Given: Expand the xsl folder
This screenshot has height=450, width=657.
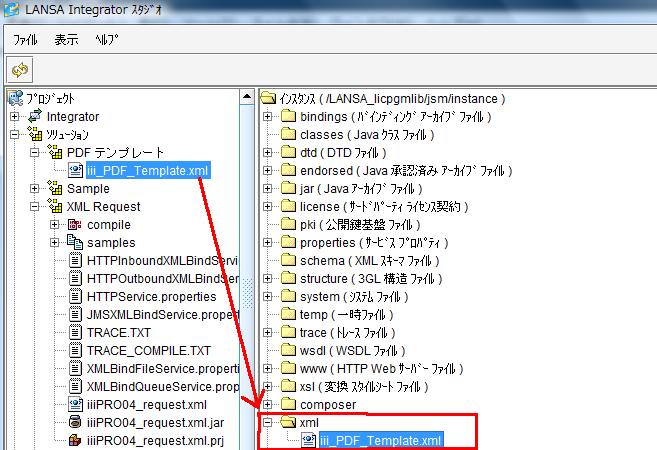Looking at the screenshot, I should click(x=268, y=387).
